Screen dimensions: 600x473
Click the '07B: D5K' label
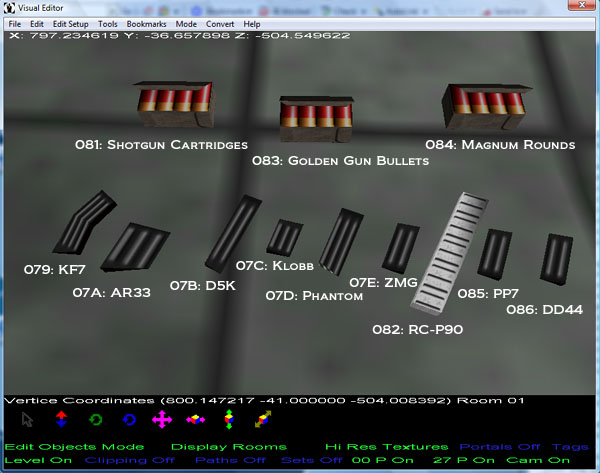[x=202, y=286]
